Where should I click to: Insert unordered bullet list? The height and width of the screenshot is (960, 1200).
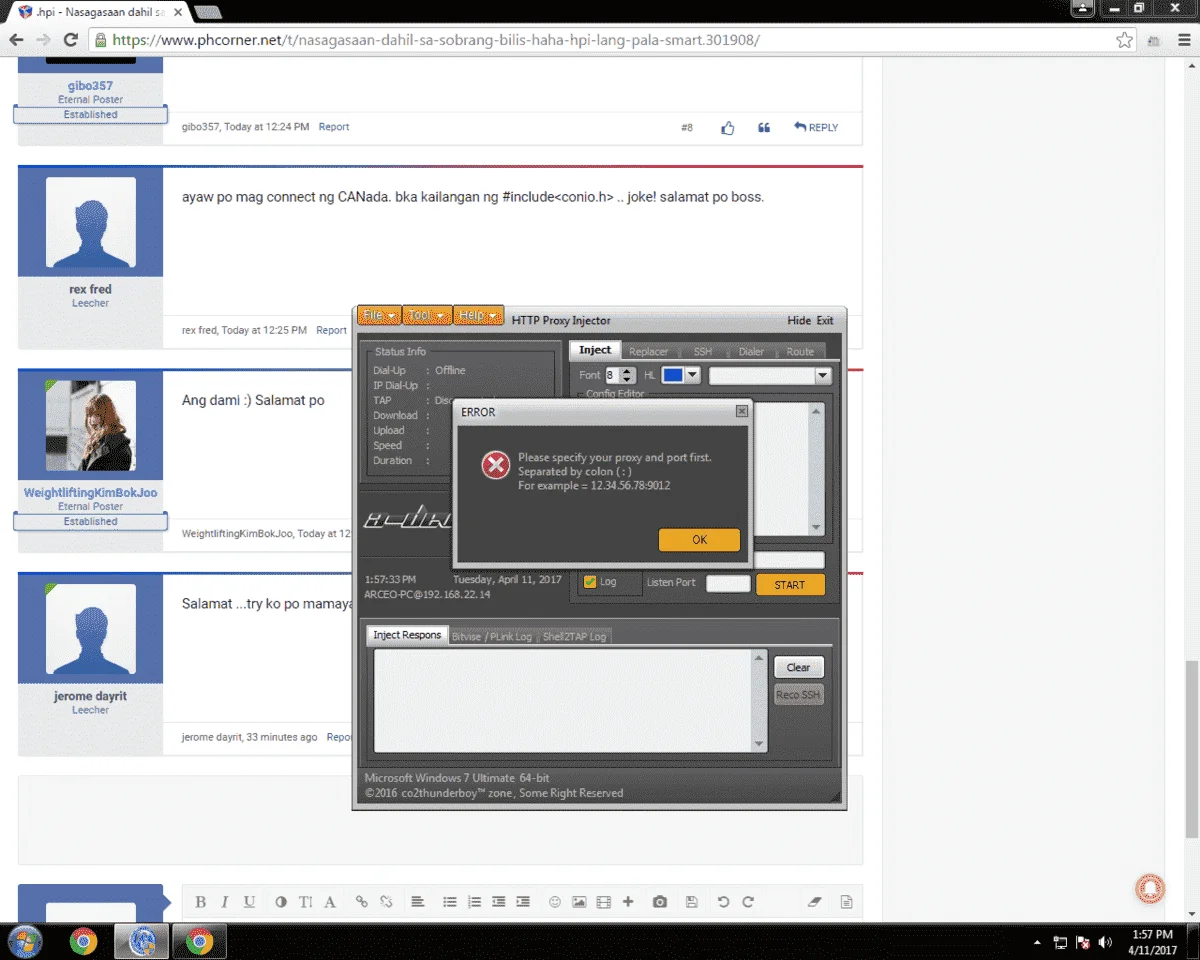[450, 902]
